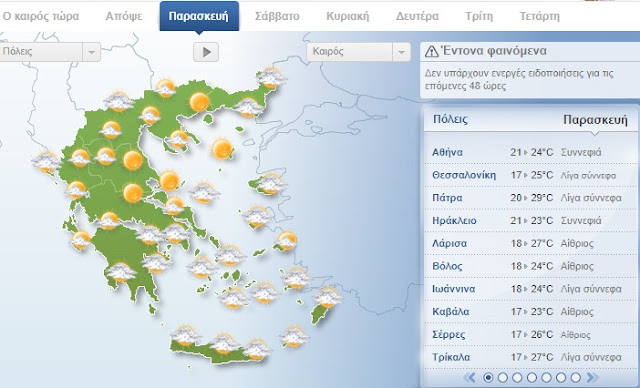Open the Τρίκαλα city forecast

451,357
